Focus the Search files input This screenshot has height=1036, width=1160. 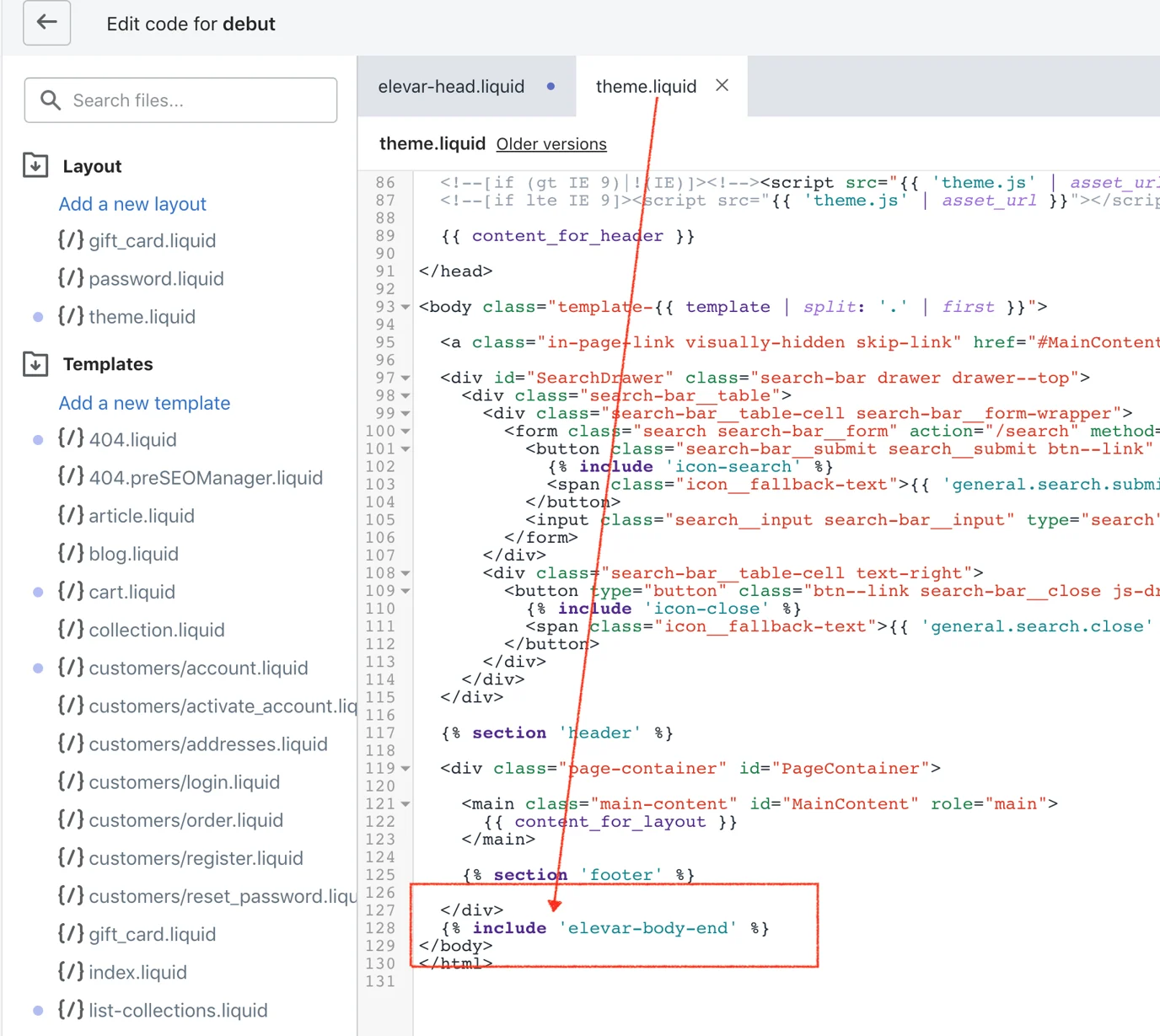(x=180, y=100)
